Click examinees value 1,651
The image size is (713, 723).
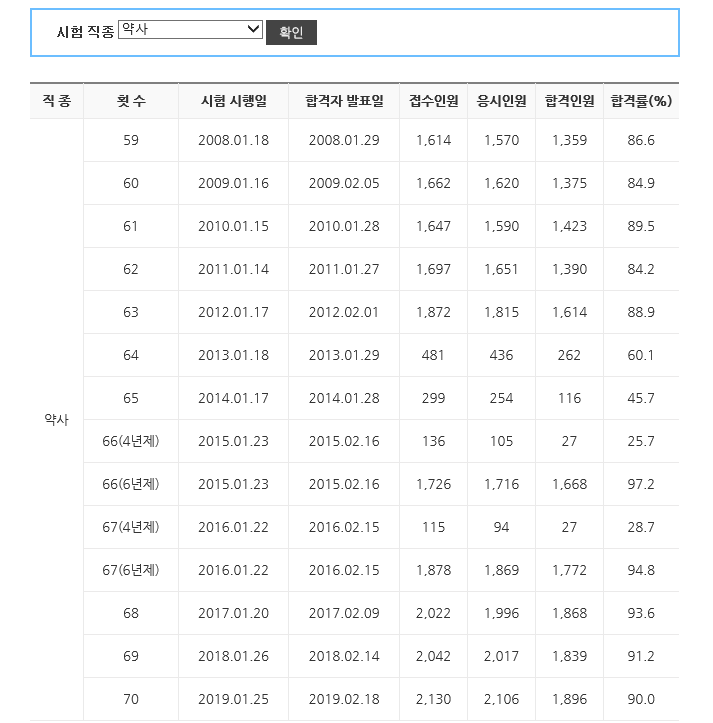pyautogui.click(x=501, y=269)
